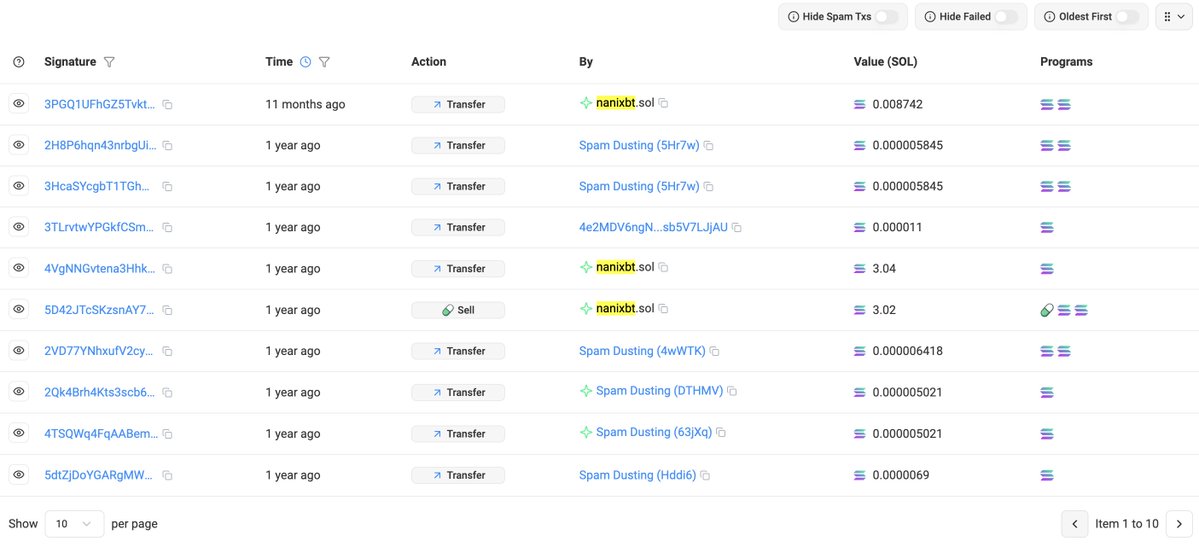Image resolution: width=1199 pixels, height=547 pixels.
Task: Copy signature 3HcaSYcgbT1TGh with copy icon
Action: (x=167, y=187)
